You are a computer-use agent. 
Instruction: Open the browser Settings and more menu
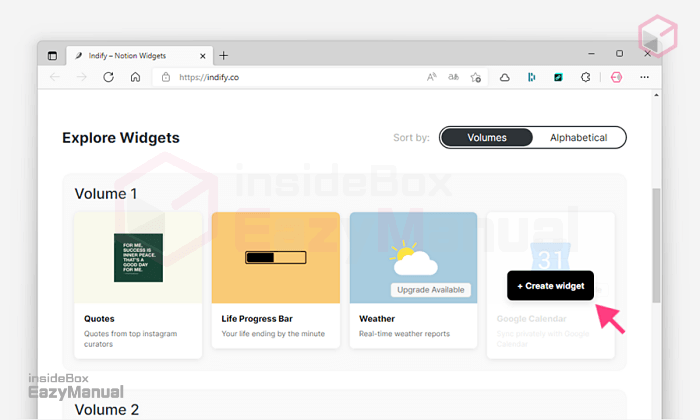coord(644,77)
